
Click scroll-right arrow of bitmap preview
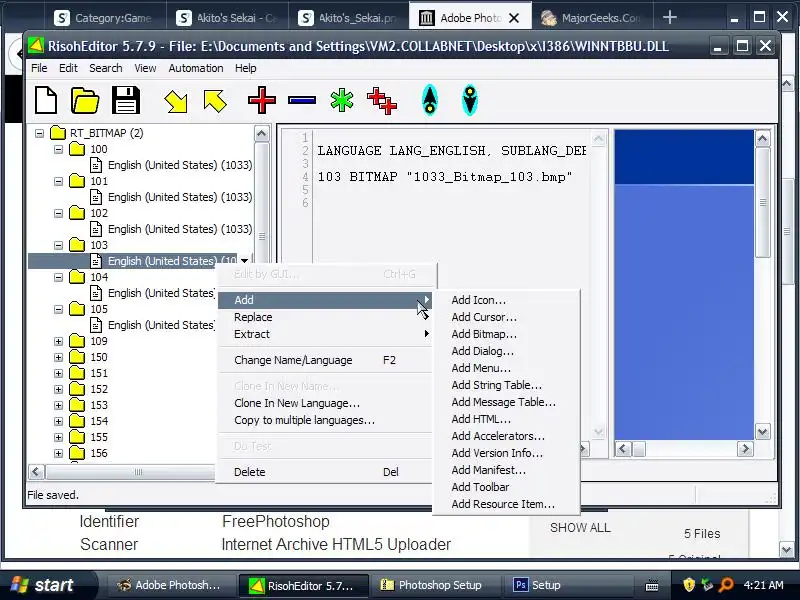tap(745, 449)
